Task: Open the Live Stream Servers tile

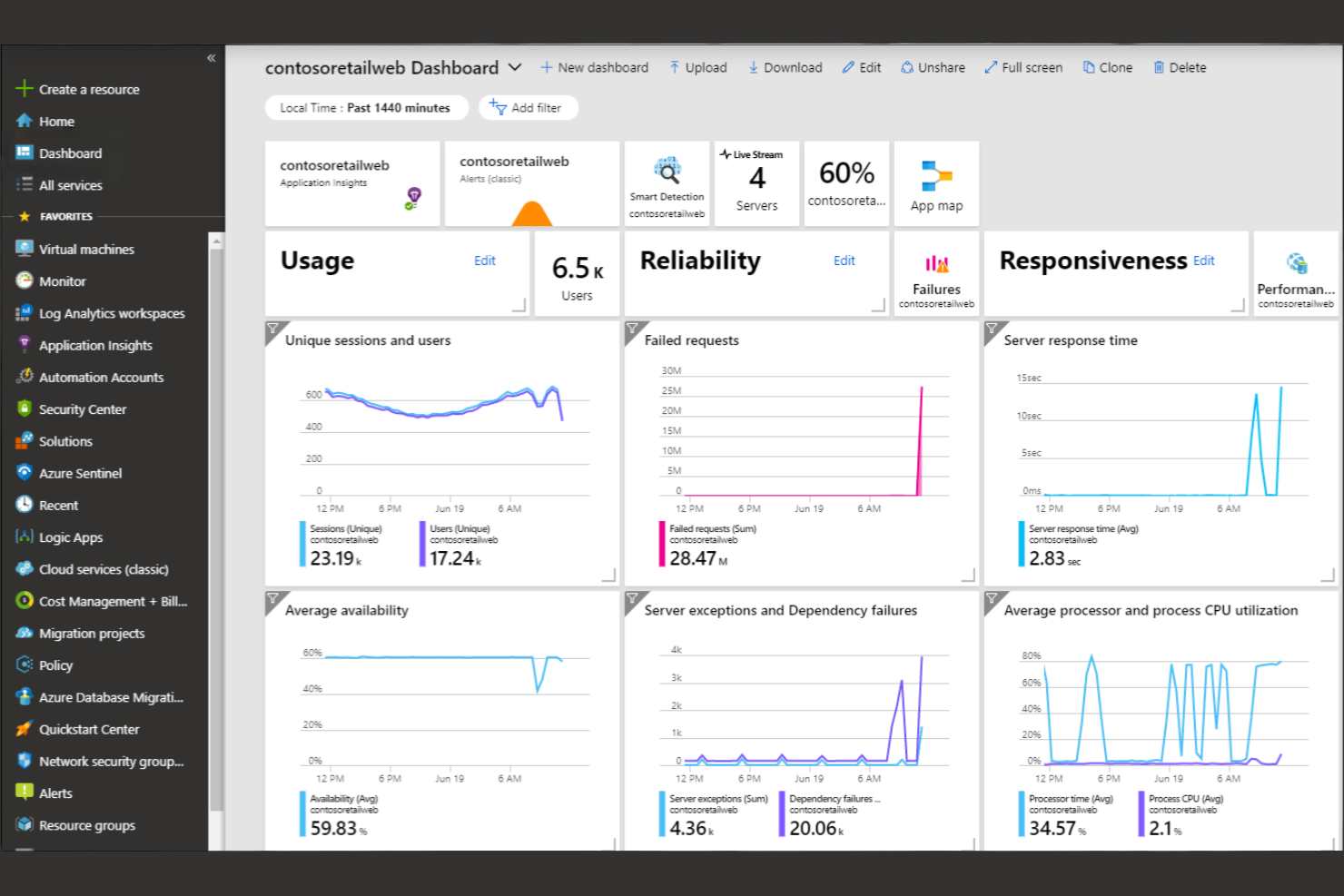Action: click(756, 182)
